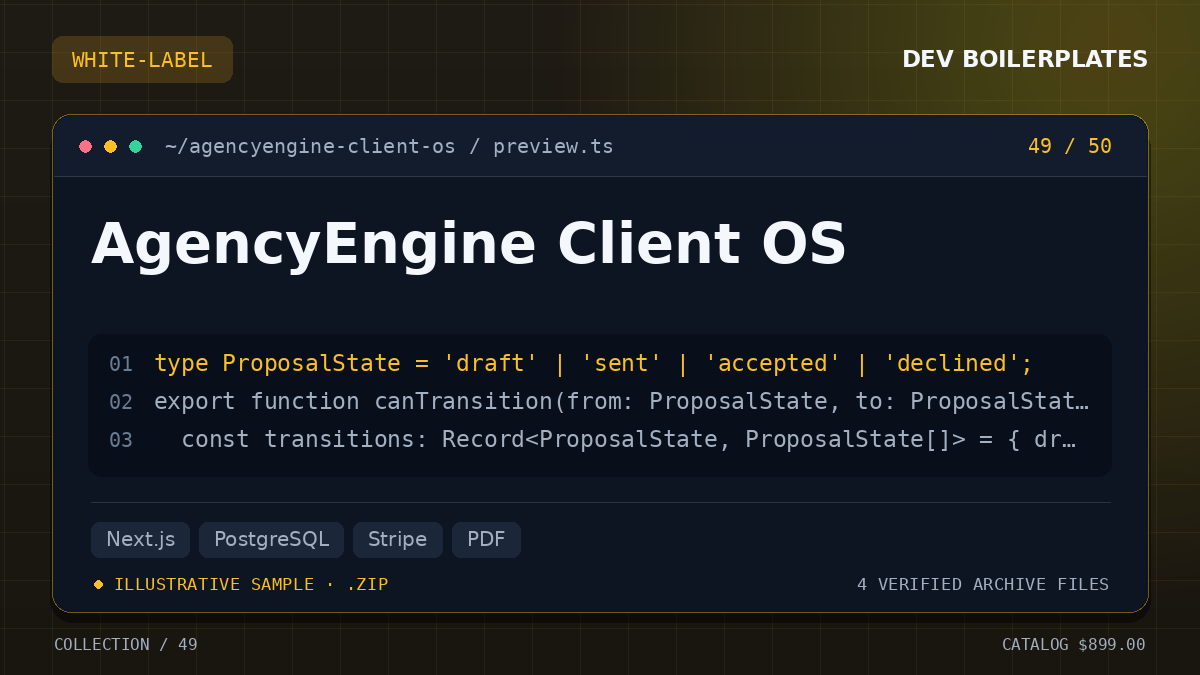Click the yellow window dot

point(111,147)
